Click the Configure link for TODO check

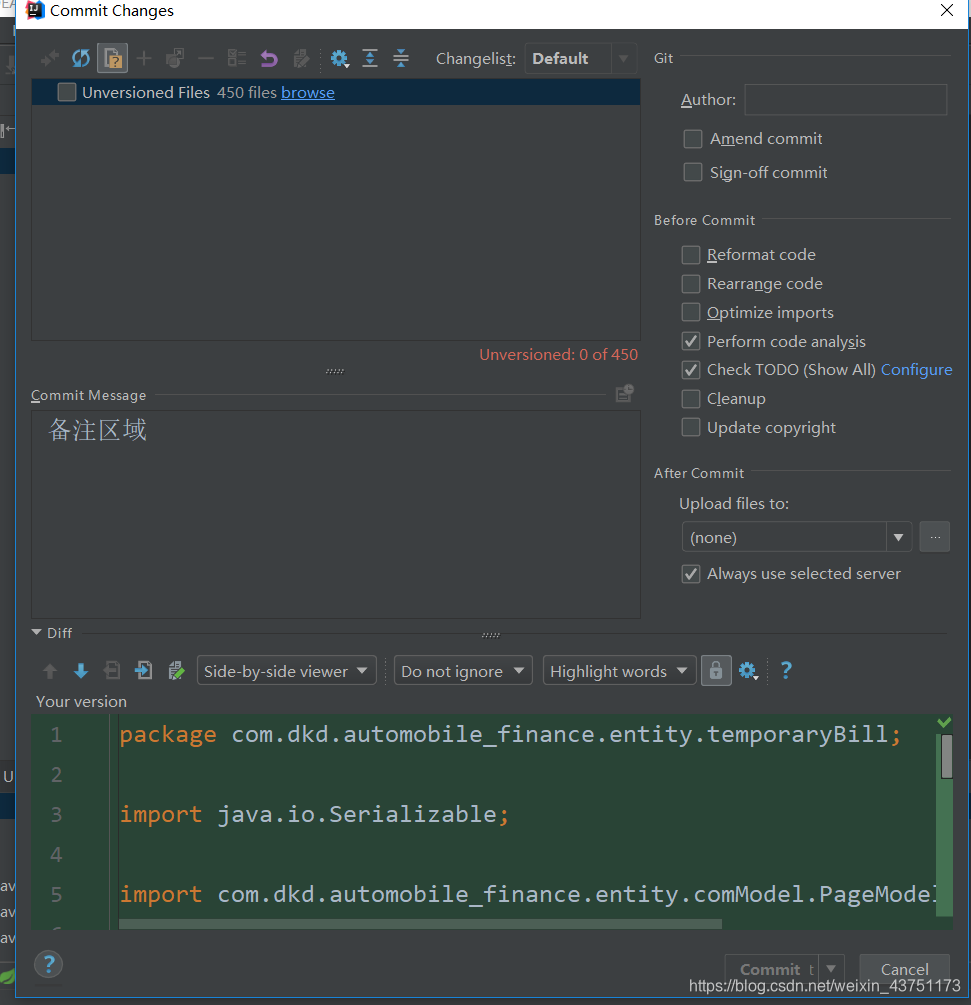(x=916, y=370)
